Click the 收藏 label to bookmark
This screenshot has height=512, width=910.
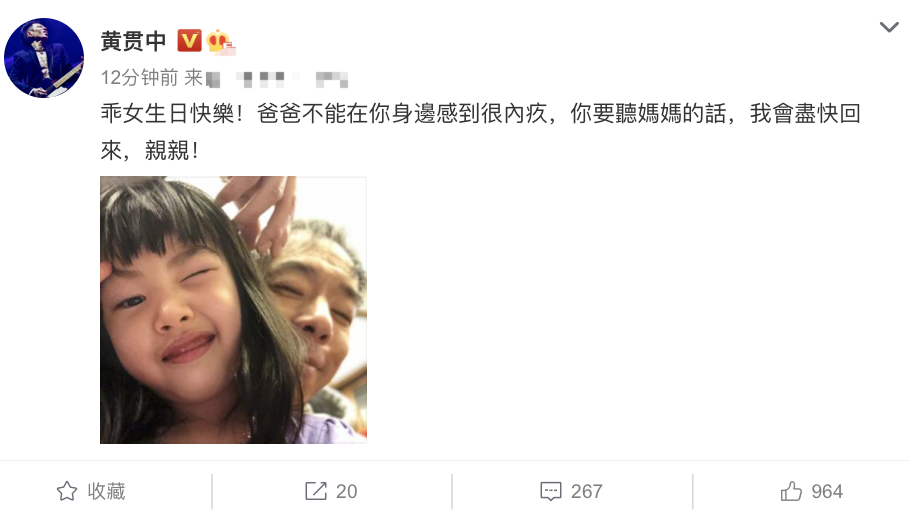tap(106, 491)
